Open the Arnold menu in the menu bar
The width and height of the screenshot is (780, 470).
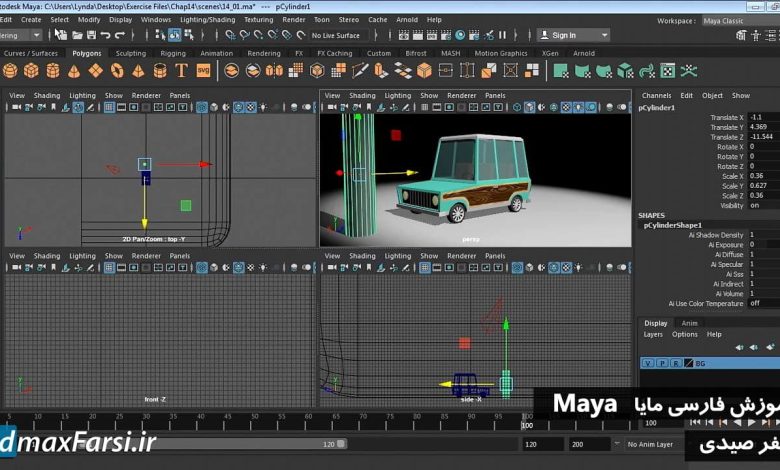(x=406, y=19)
